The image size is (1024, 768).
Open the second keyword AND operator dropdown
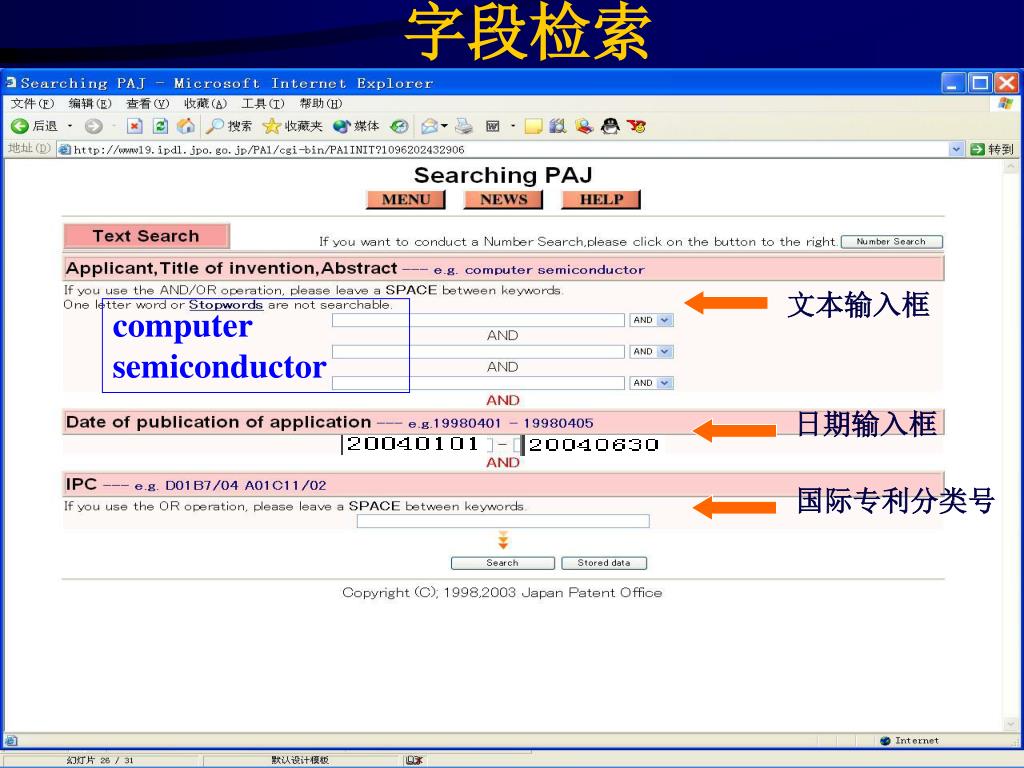coord(665,351)
